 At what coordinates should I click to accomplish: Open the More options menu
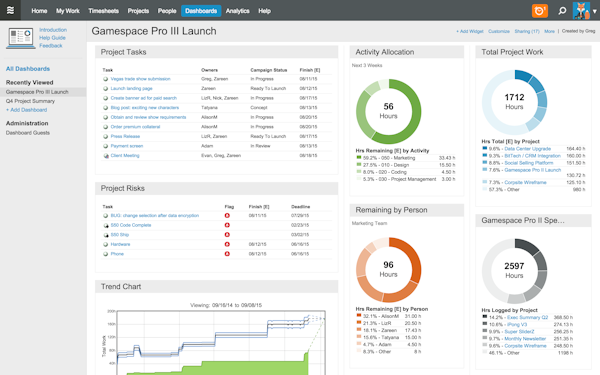click(549, 31)
